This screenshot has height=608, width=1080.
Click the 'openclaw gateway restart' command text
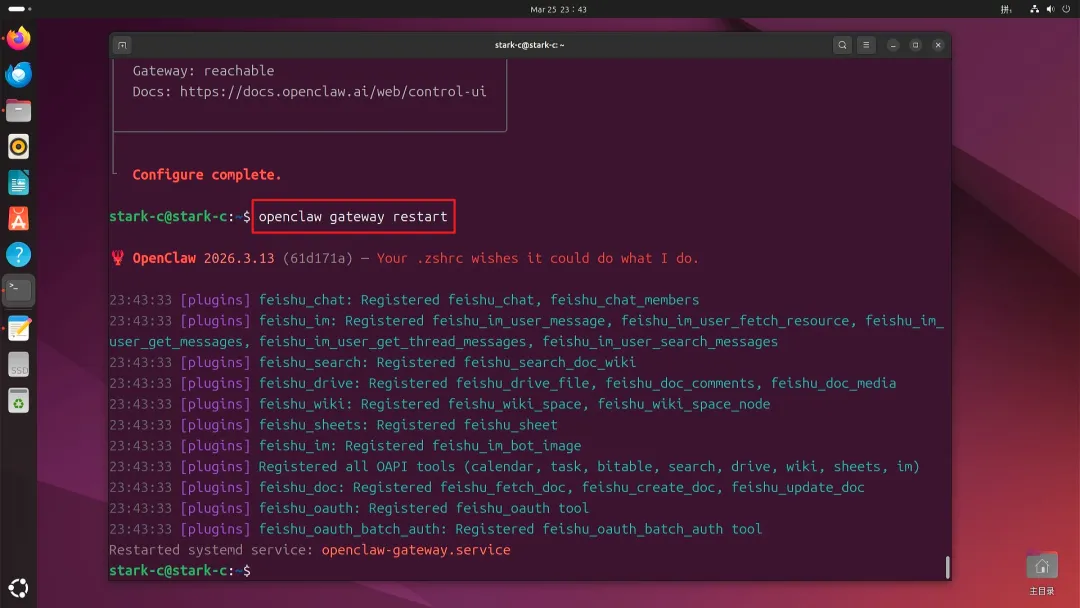click(353, 216)
